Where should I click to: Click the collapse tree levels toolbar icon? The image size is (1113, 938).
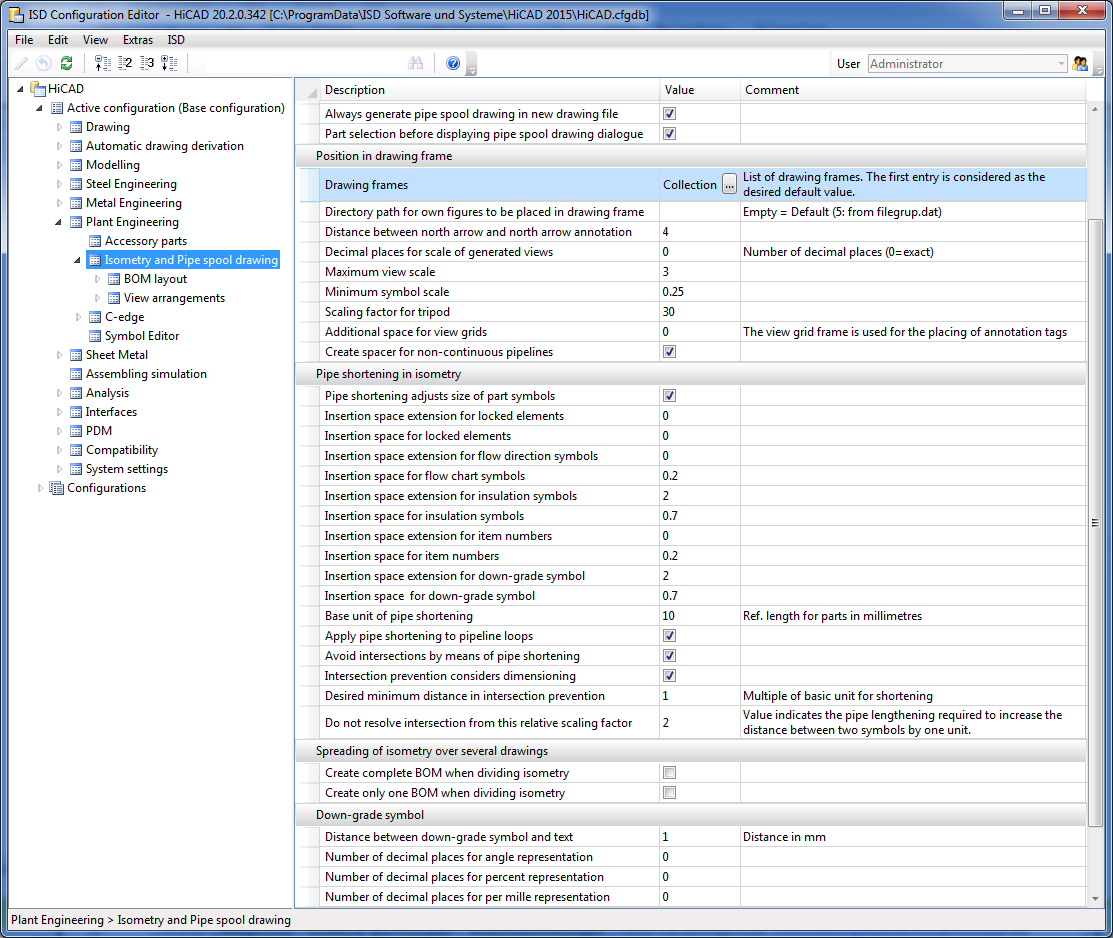click(x=102, y=63)
